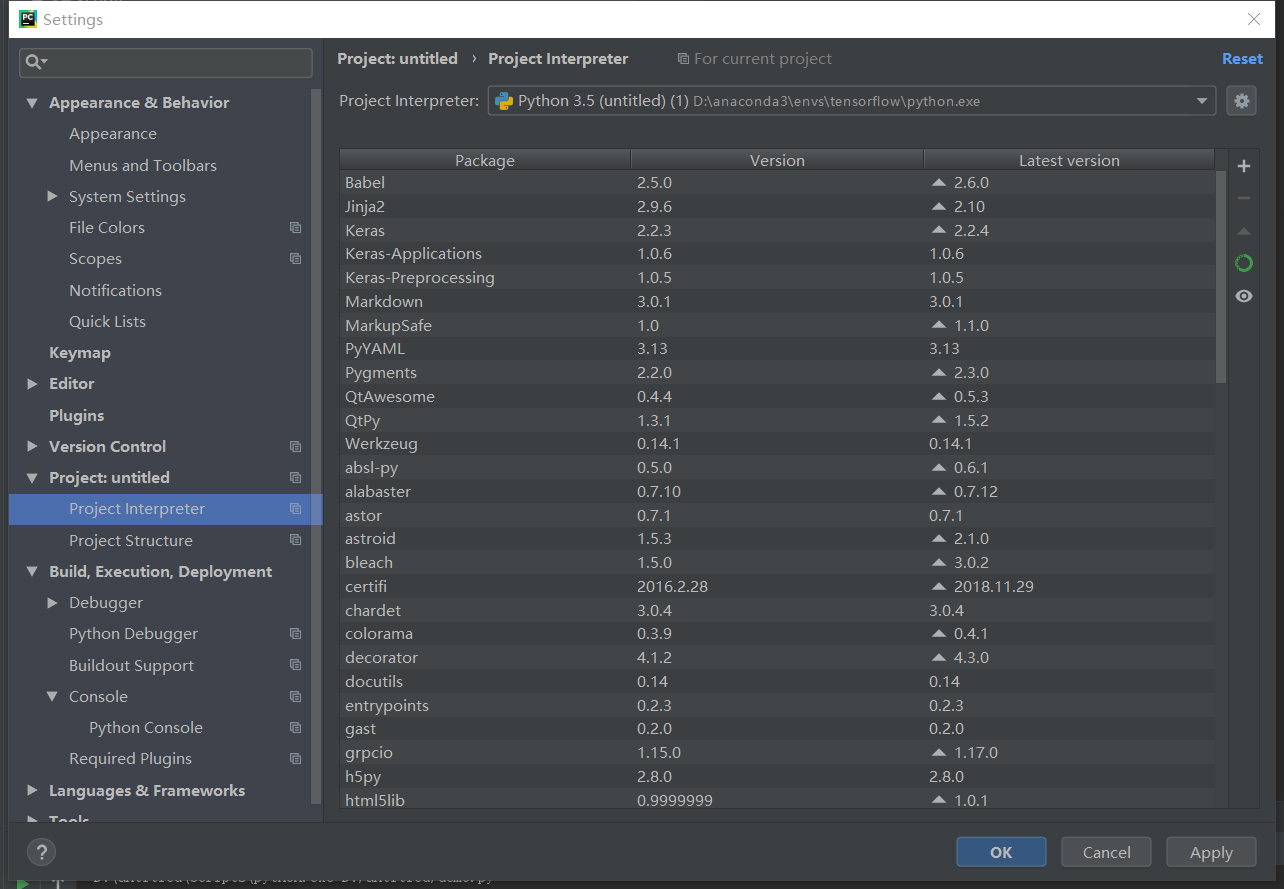Click Project: untitled in the breadcrumb
This screenshot has width=1284, height=889.
pyautogui.click(x=397, y=59)
